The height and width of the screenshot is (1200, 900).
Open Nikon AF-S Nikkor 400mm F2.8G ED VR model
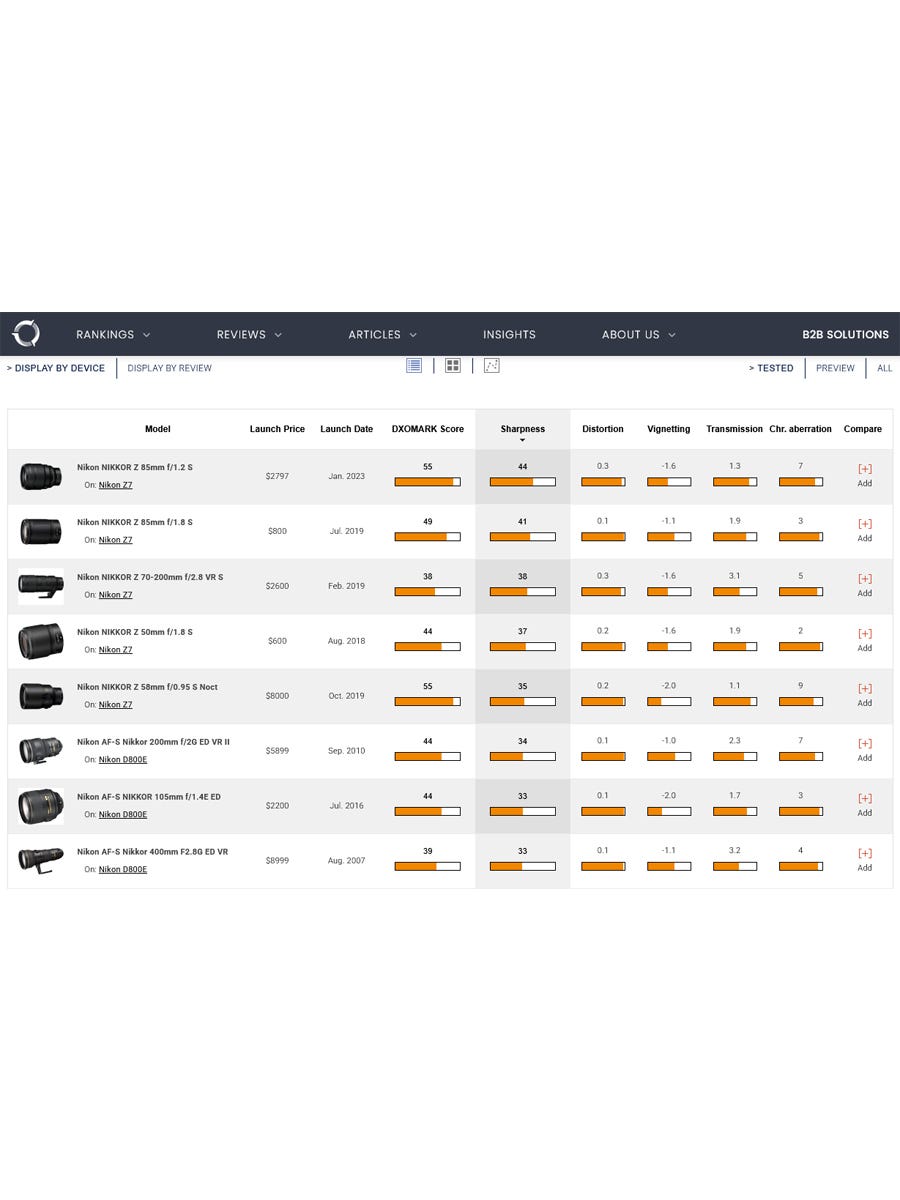tap(152, 852)
